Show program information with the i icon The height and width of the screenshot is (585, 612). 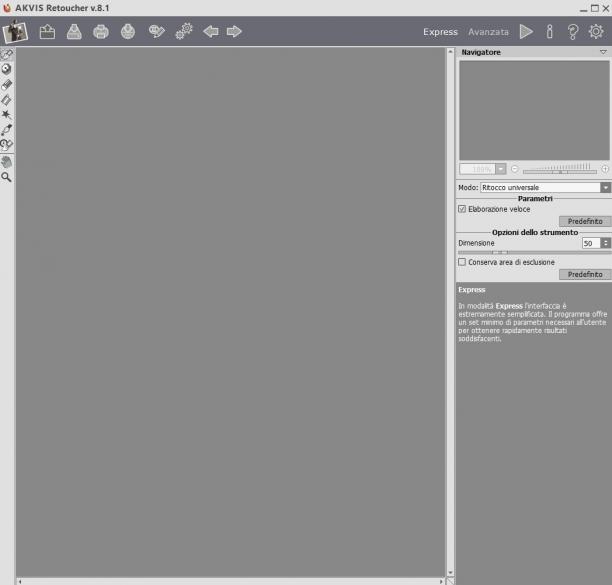pyautogui.click(x=550, y=32)
